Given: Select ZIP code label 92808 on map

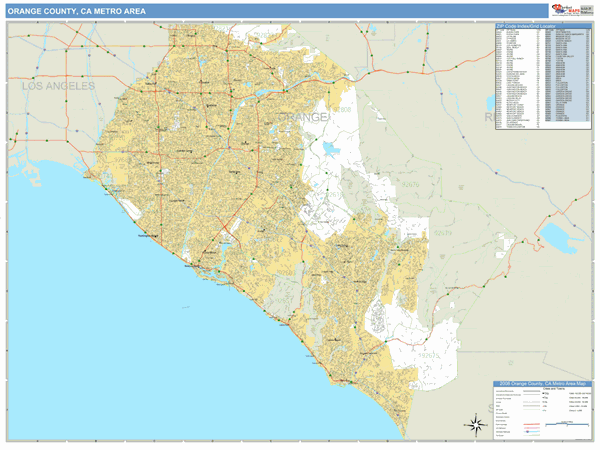Looking at the screenshot, I should point(342,109).
